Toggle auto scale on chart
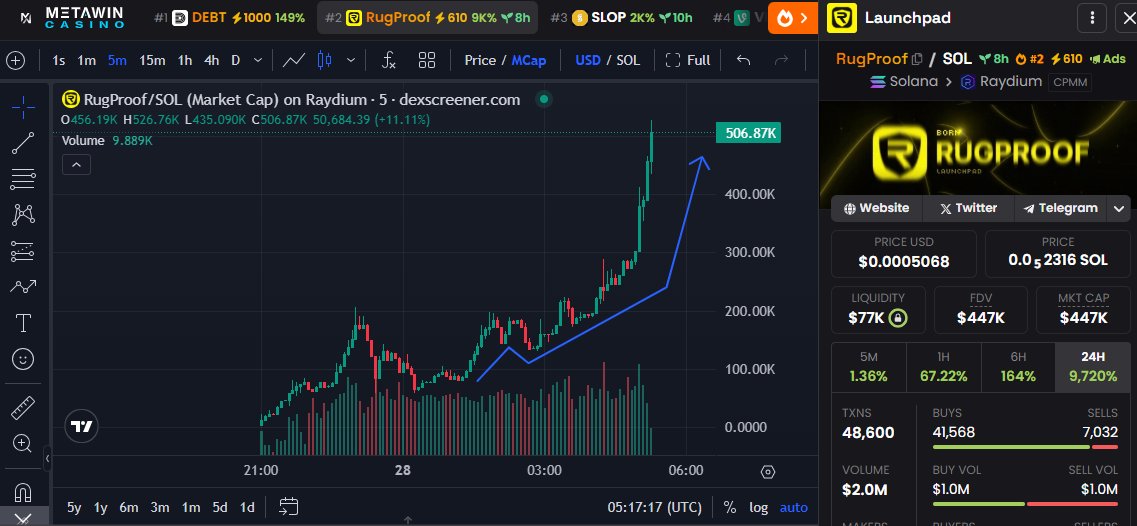 [793, 507]
